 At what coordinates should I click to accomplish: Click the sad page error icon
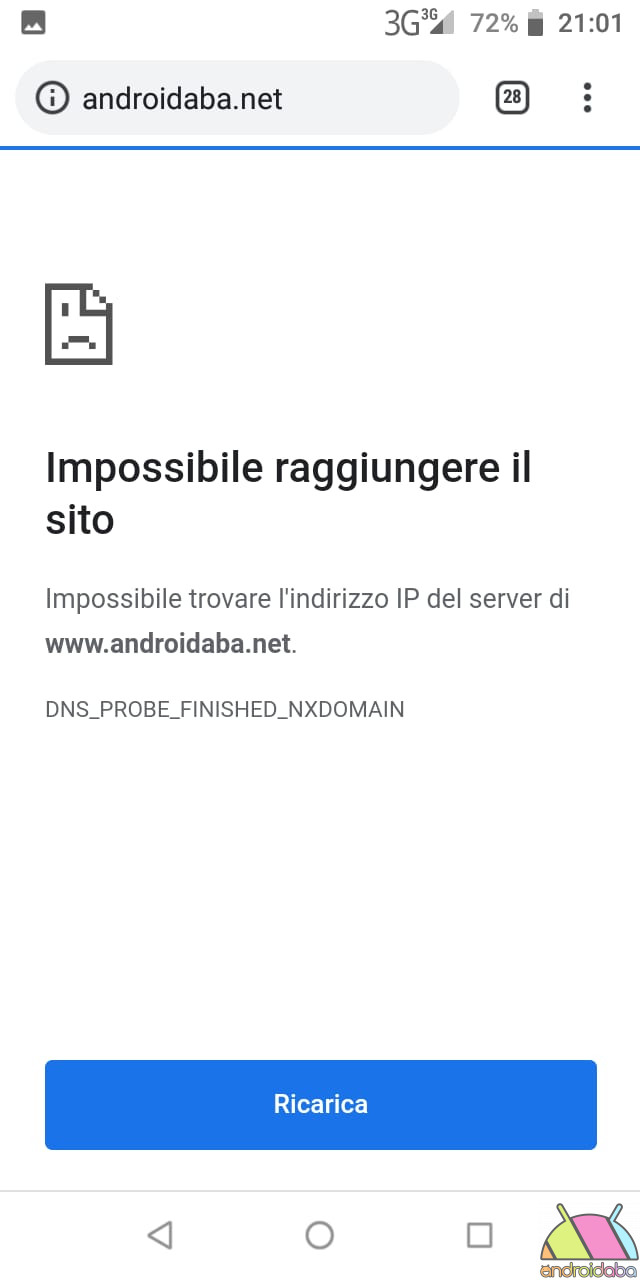[79, 324]
